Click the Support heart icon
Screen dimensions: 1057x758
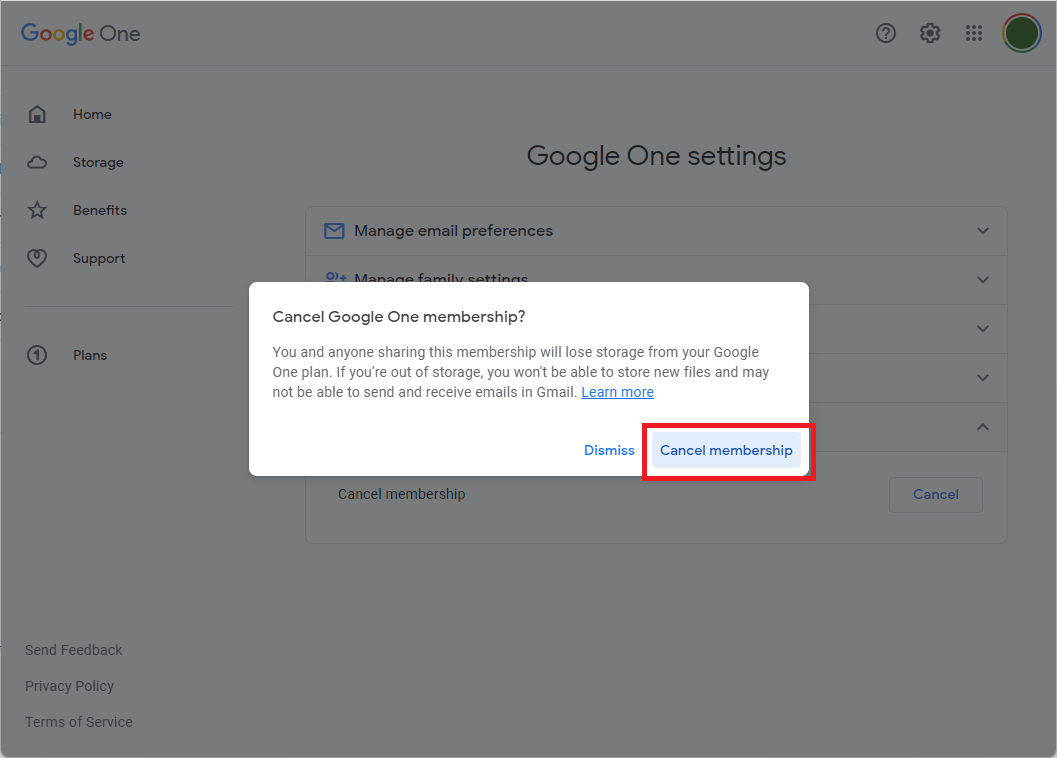click(37, 258)
